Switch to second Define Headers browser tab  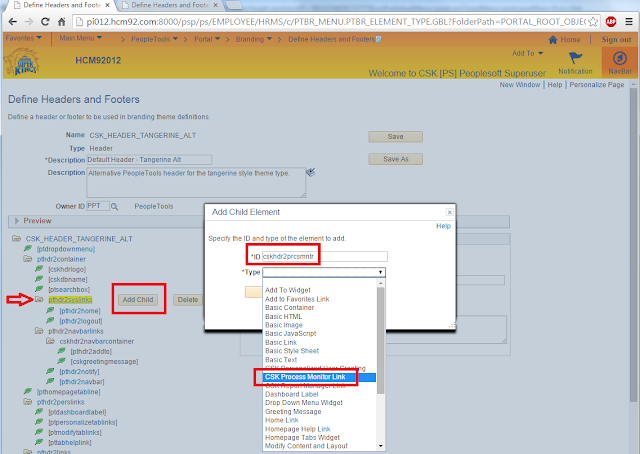click(169, 5)
